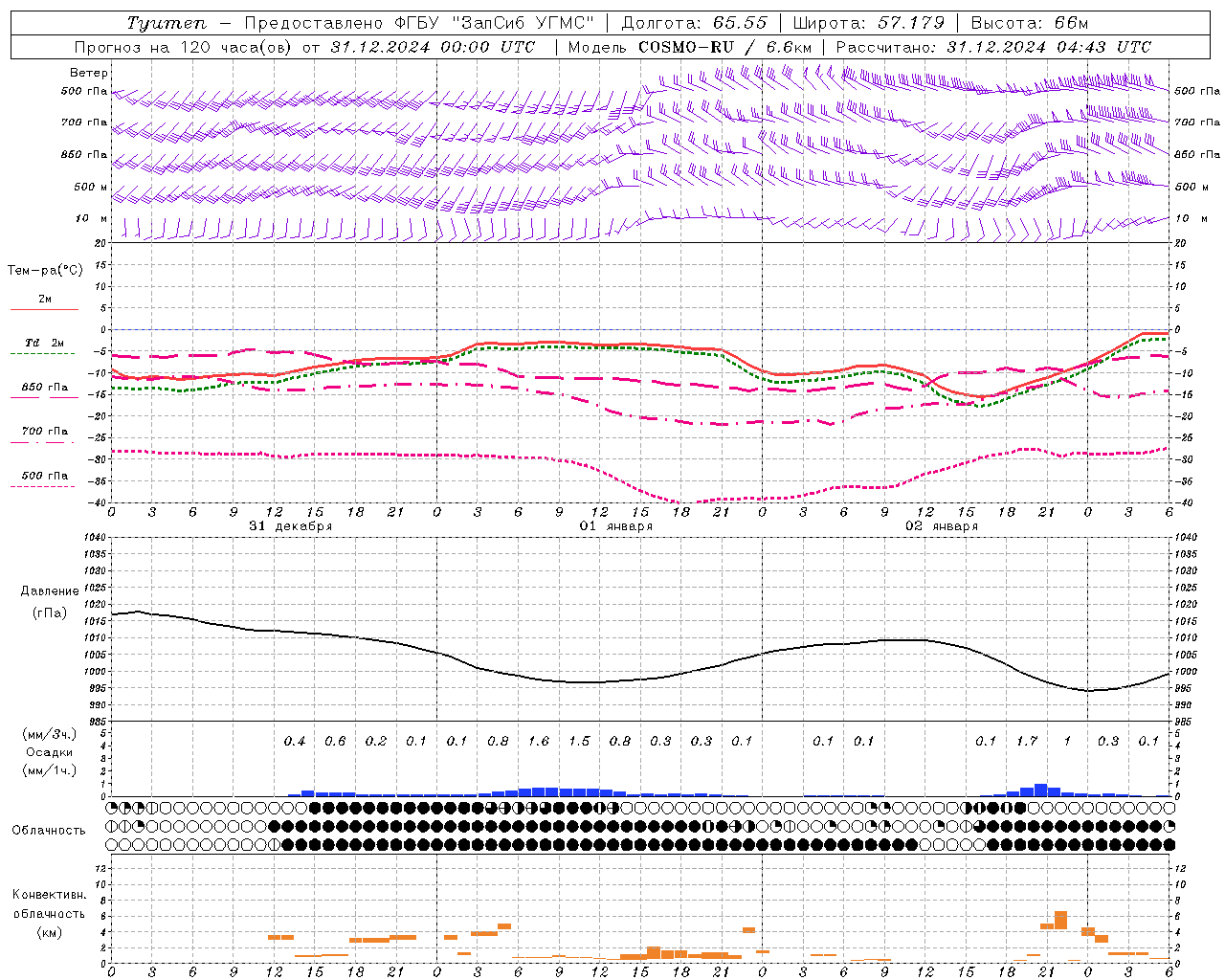Image resolution: width=1225 pixels, height=980 pixels.
Task: Select the 0.4 precipitation value
Action: (x=295, y=742)
